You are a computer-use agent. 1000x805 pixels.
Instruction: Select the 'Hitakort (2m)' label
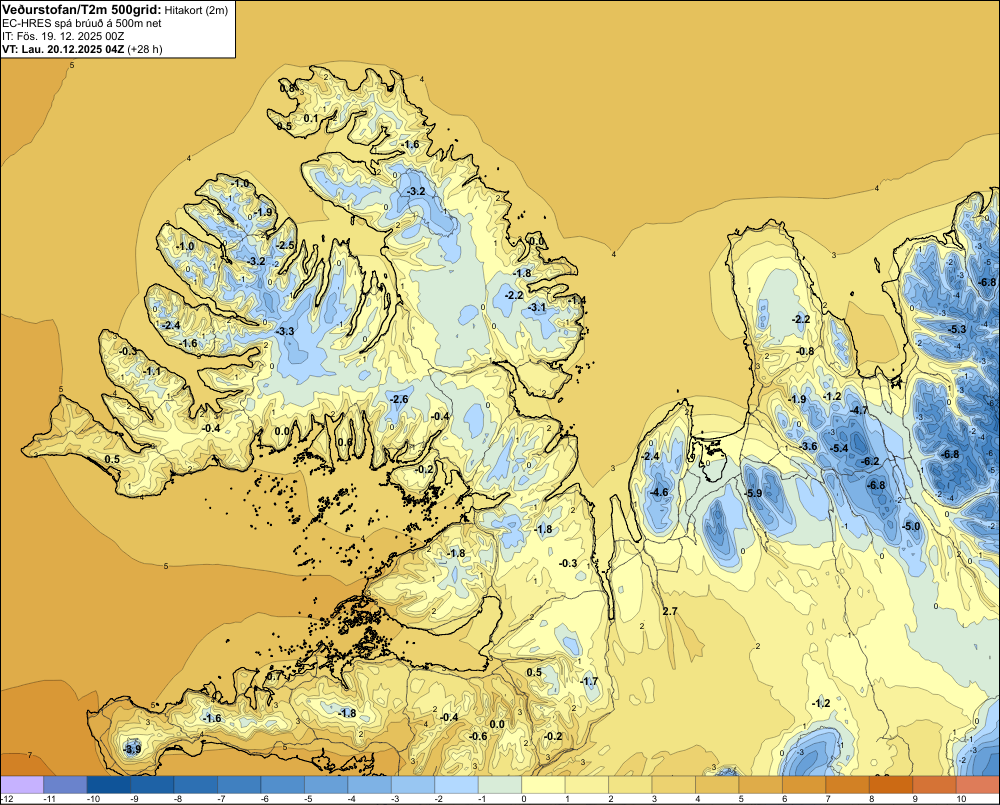click(x=196, y=10)
